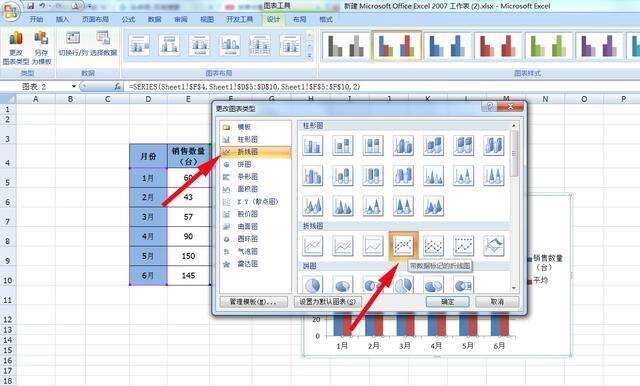Click the Office button orb

point(11,12)
